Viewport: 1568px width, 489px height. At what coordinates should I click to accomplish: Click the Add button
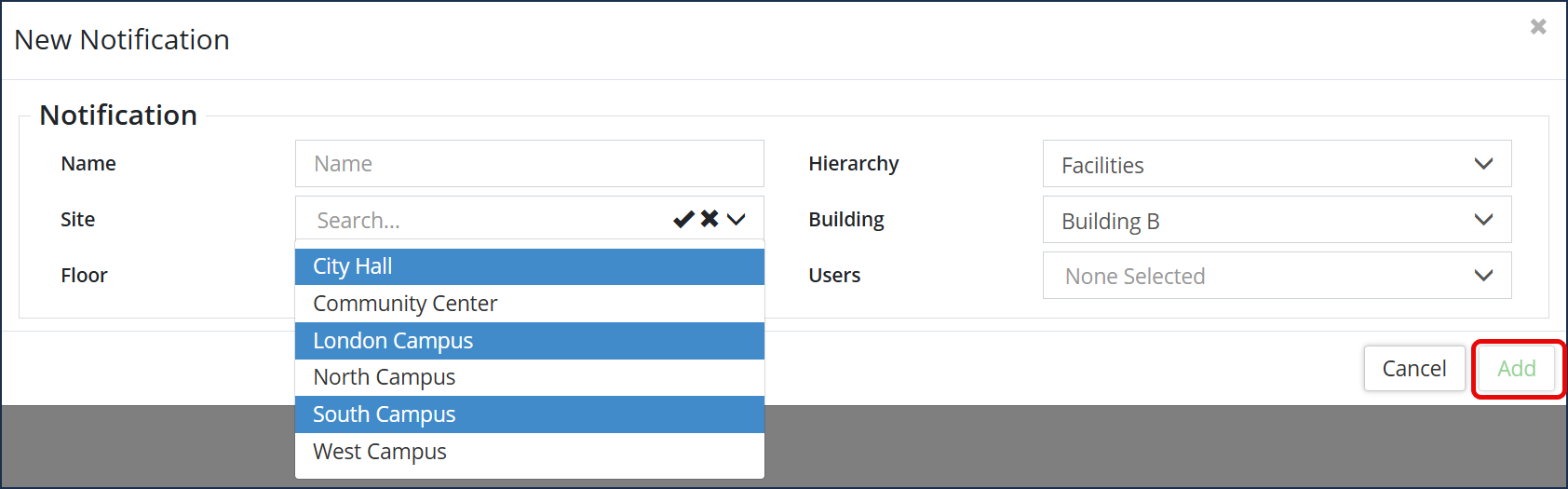[x=1517, y=369]
